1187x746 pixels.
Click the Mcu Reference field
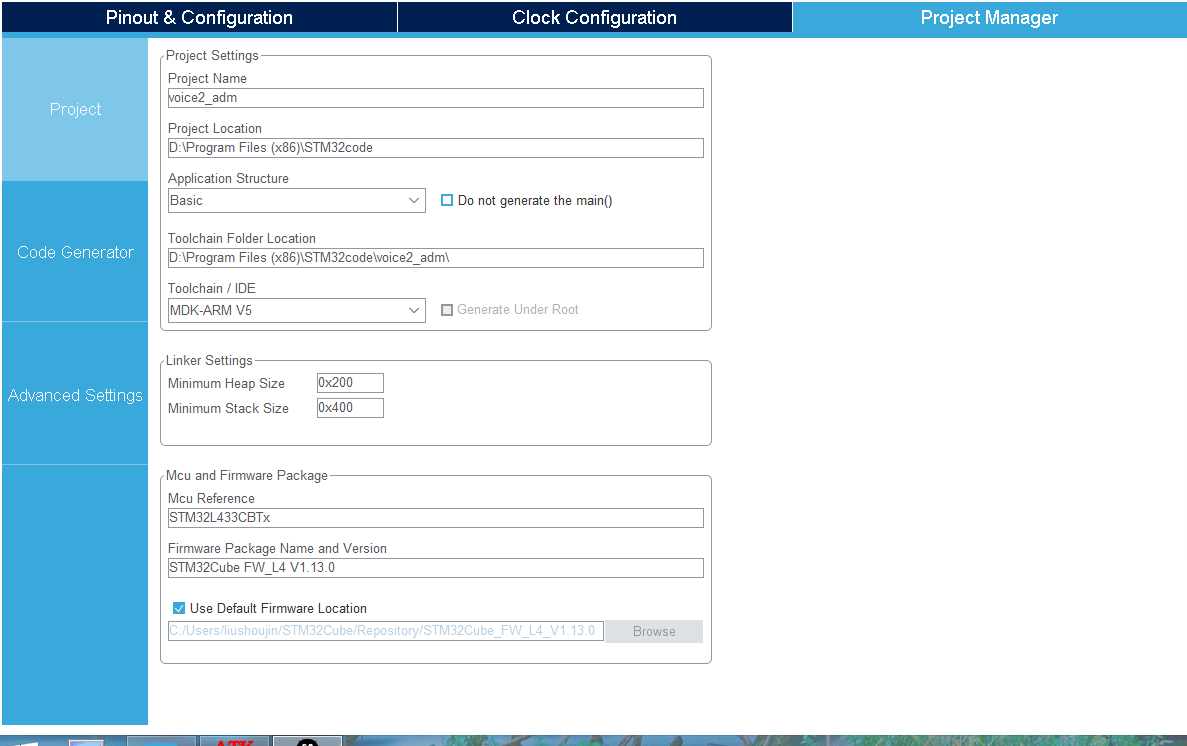[435, 518]
